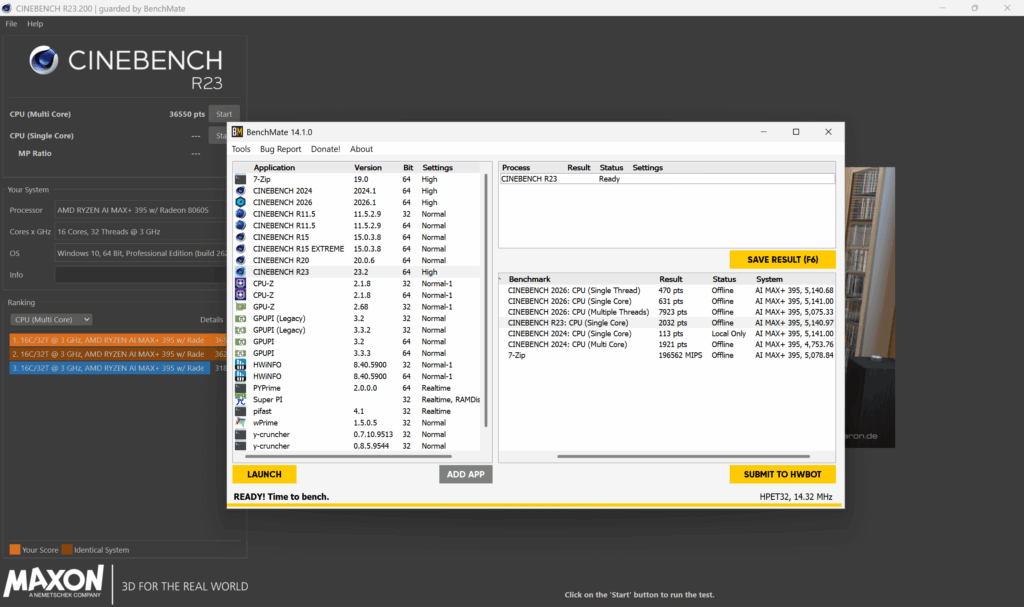
Task: Click the application list vertical scrollbar
Action: click(486, 301)
